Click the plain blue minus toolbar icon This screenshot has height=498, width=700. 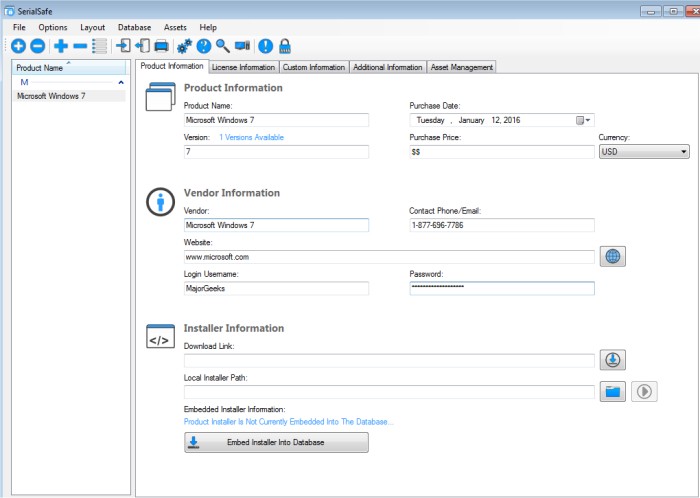point(80,46)
